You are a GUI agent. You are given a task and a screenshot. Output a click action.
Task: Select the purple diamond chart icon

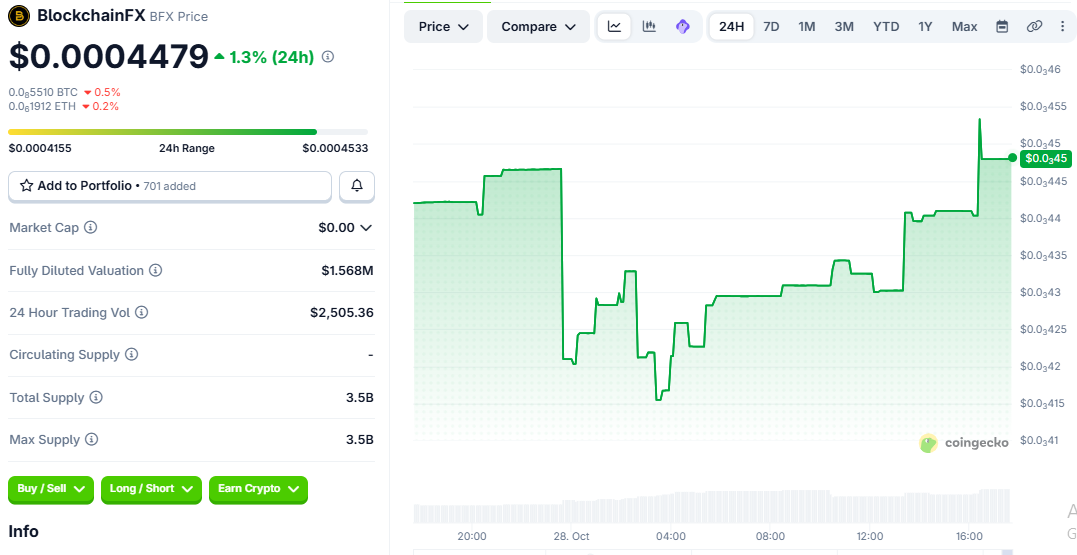click(x=683, y=27)
